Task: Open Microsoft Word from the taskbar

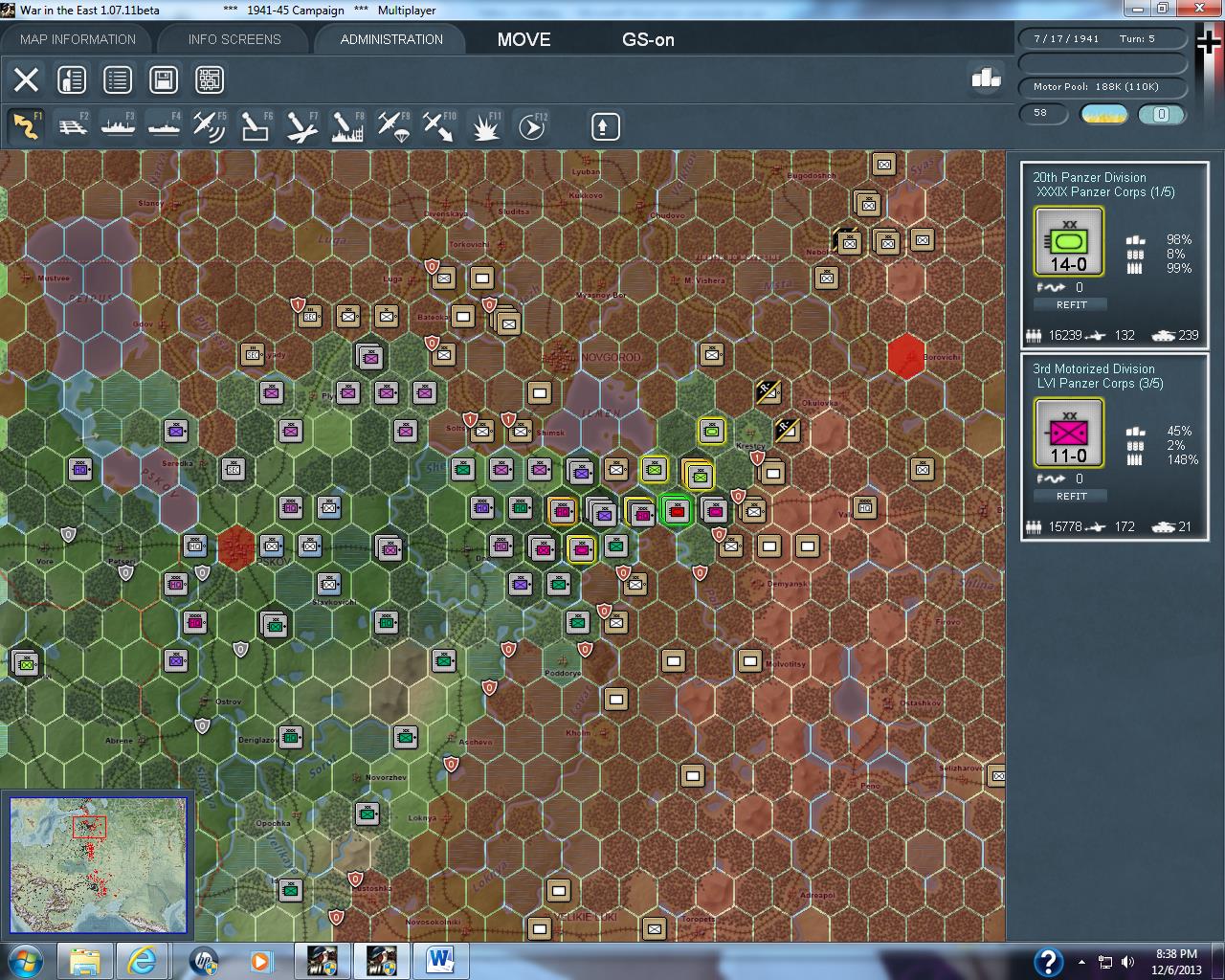Action: tap(440, 960)
